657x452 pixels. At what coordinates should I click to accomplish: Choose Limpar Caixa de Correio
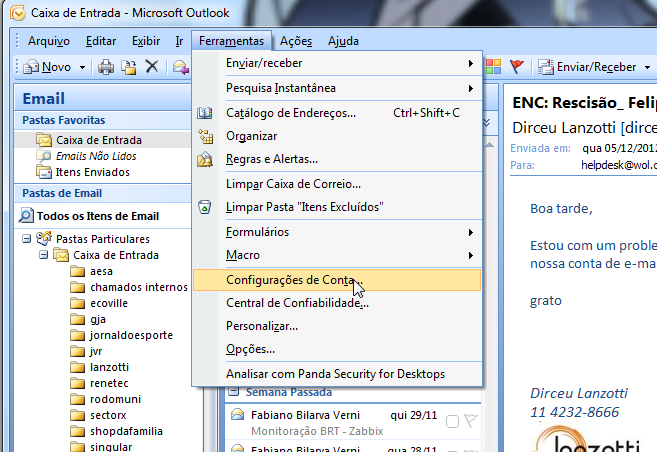(x=337, y=184)
